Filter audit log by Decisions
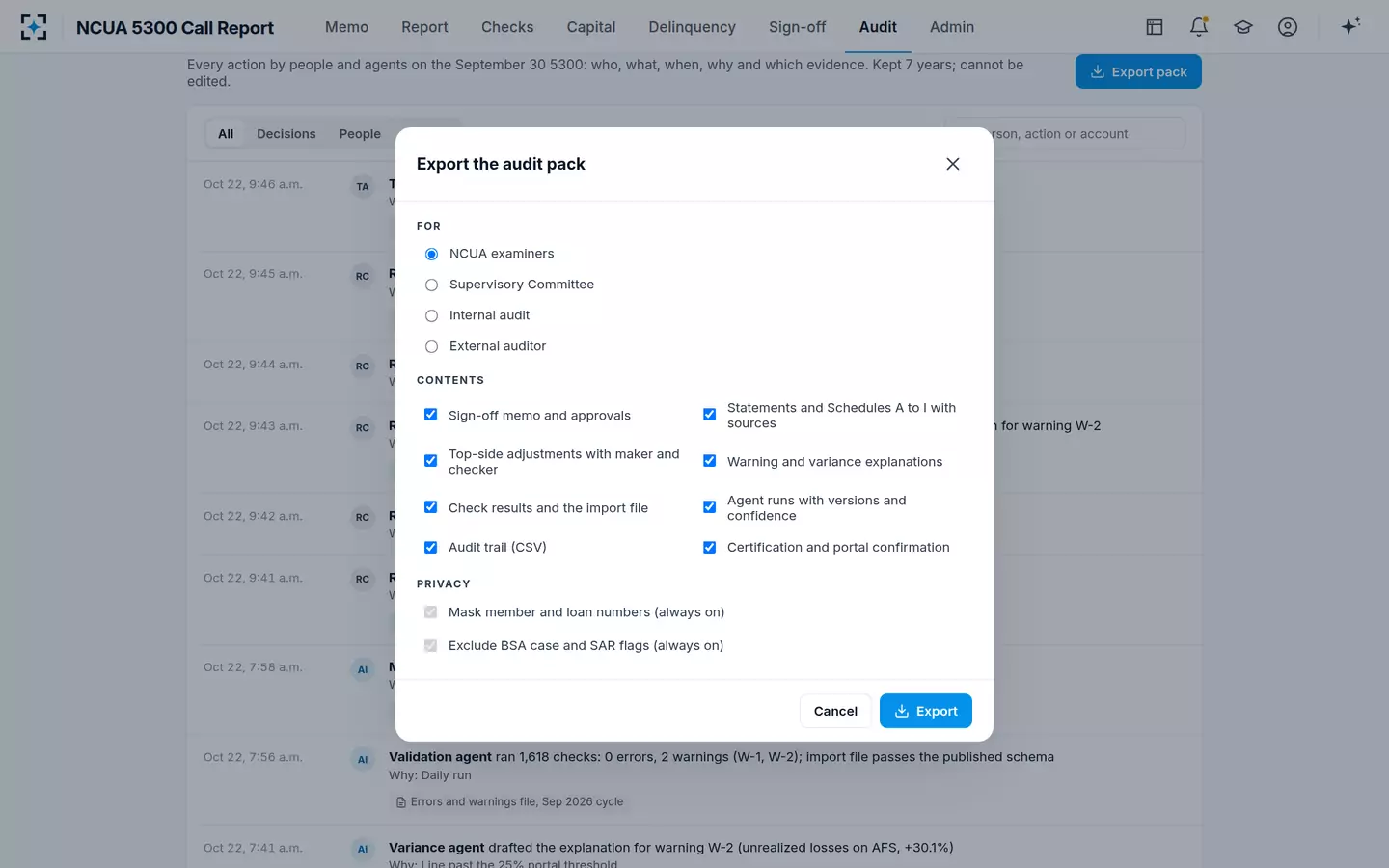The width and height of the screenshot is (1389, 868). (x=286, y=134)
